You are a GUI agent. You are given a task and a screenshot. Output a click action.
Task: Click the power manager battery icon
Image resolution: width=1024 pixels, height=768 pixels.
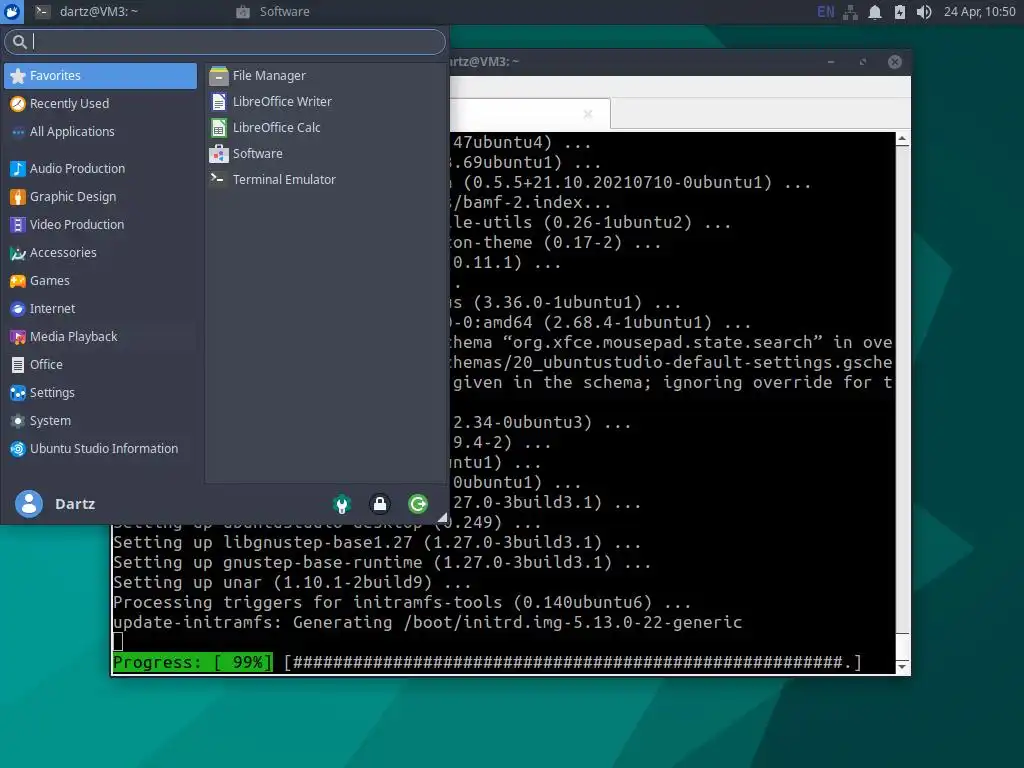click(900, 12)
